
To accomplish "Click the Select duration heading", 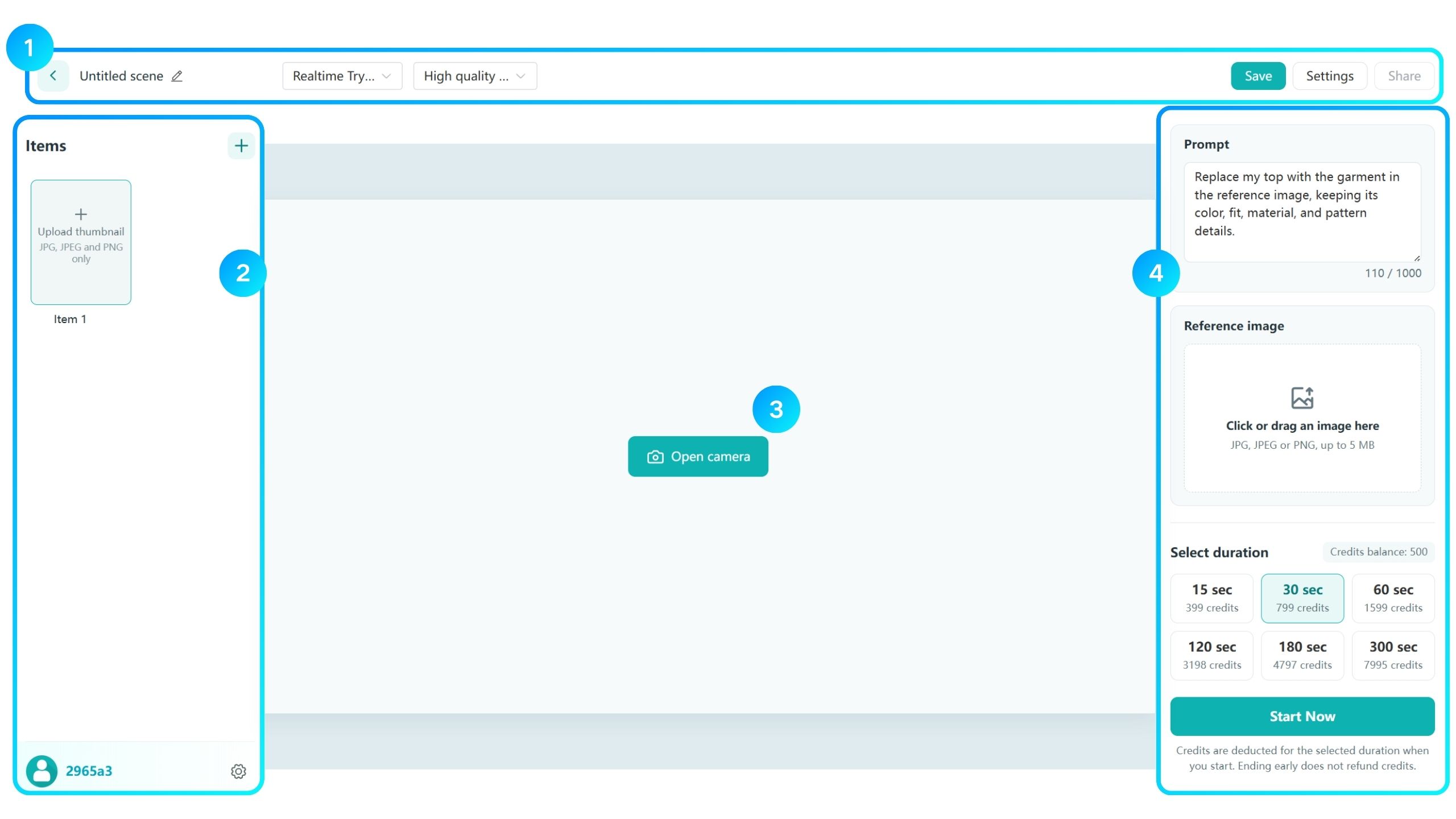I will point(1219,552).
